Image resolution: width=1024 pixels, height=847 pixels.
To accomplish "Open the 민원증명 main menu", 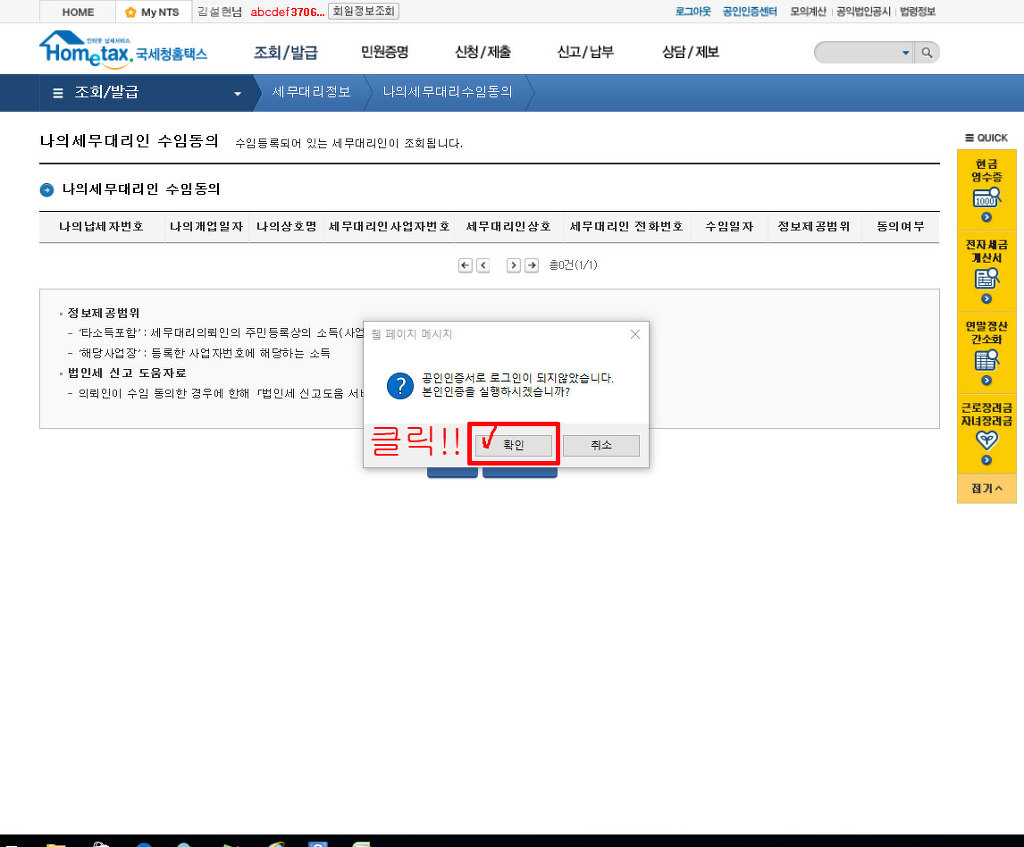I will click(x=385, y=52).
